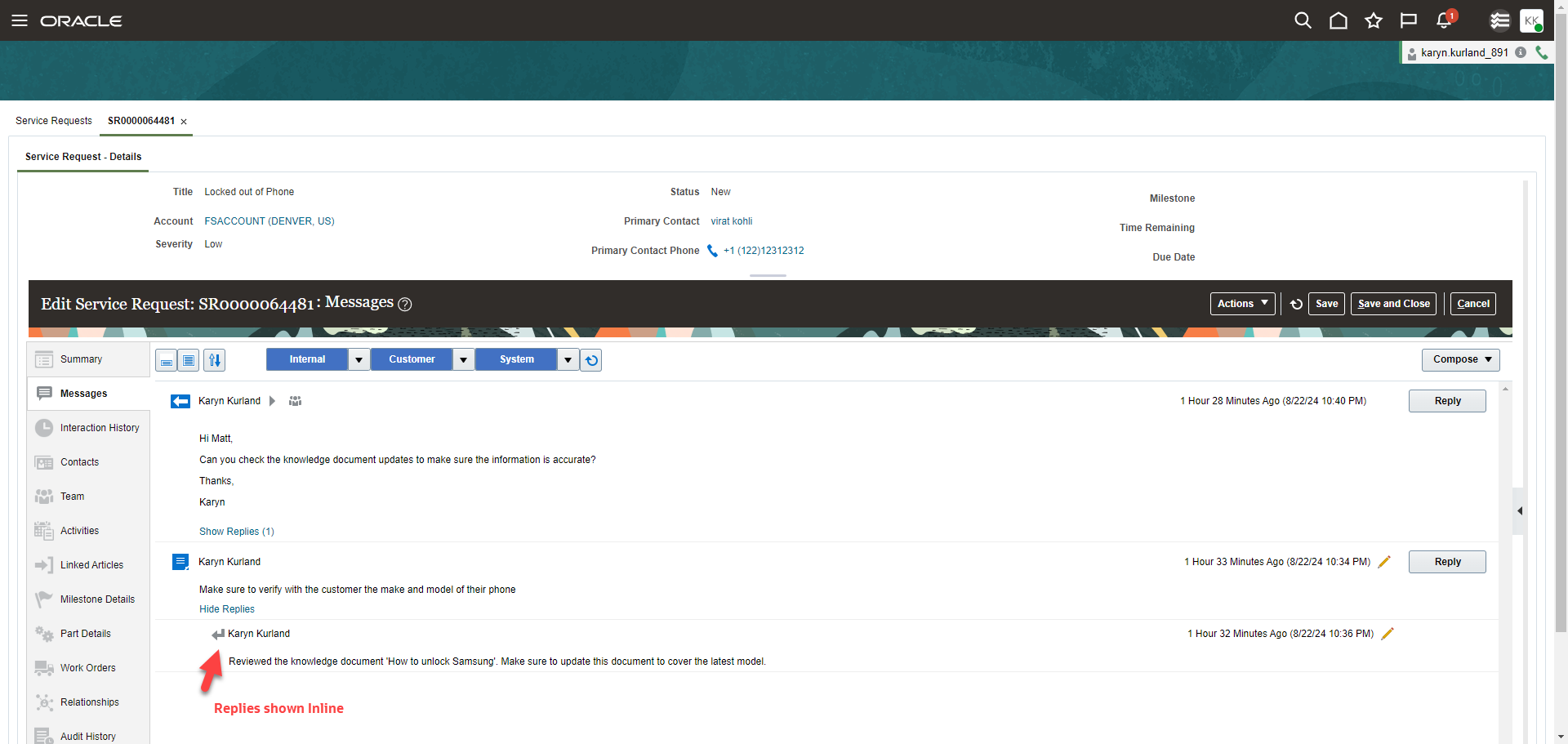This screenshot has width=1568, height=744.
Task: Open the Activities side tab
Action: 88,531
